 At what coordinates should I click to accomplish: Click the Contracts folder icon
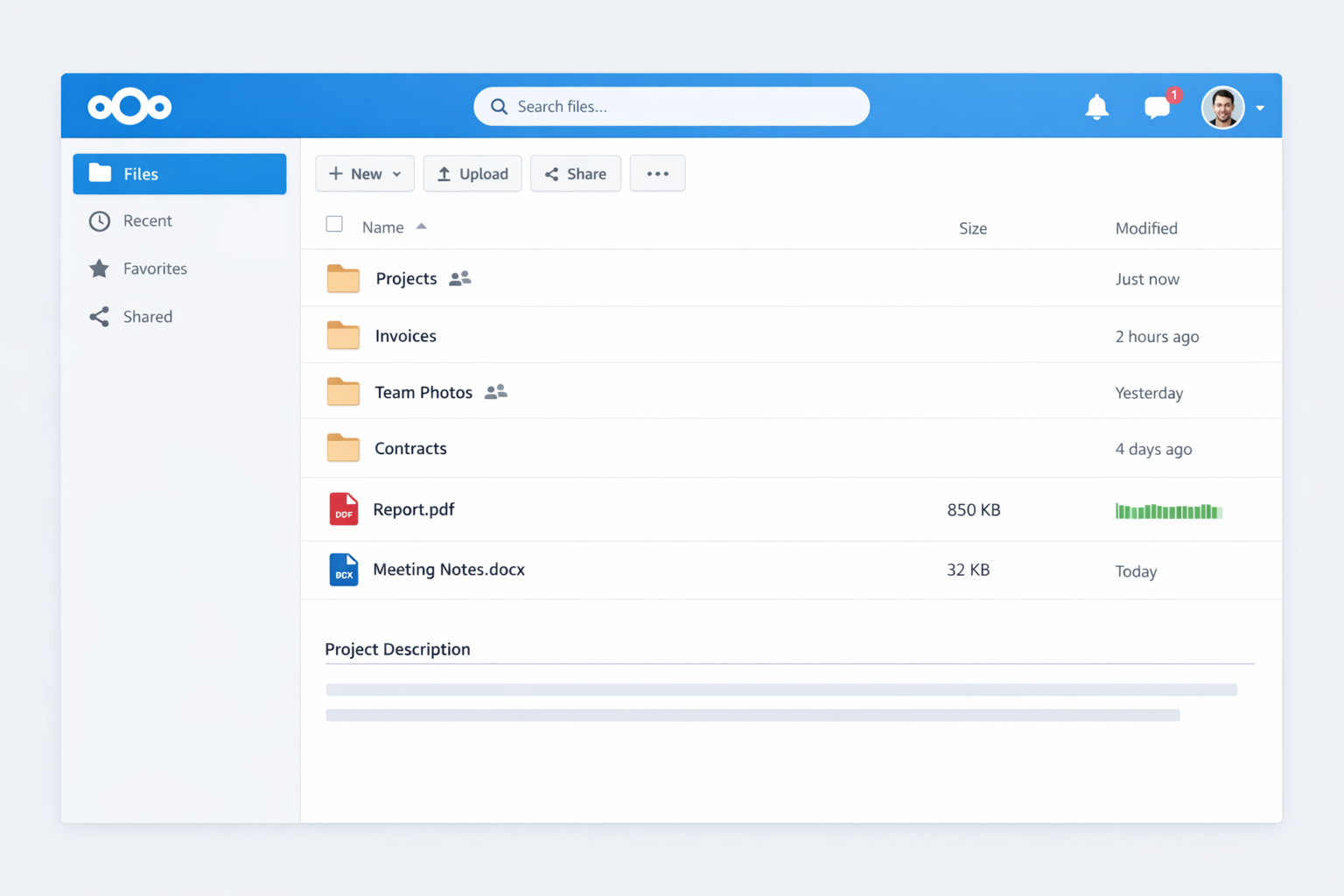tap(343, 448)
